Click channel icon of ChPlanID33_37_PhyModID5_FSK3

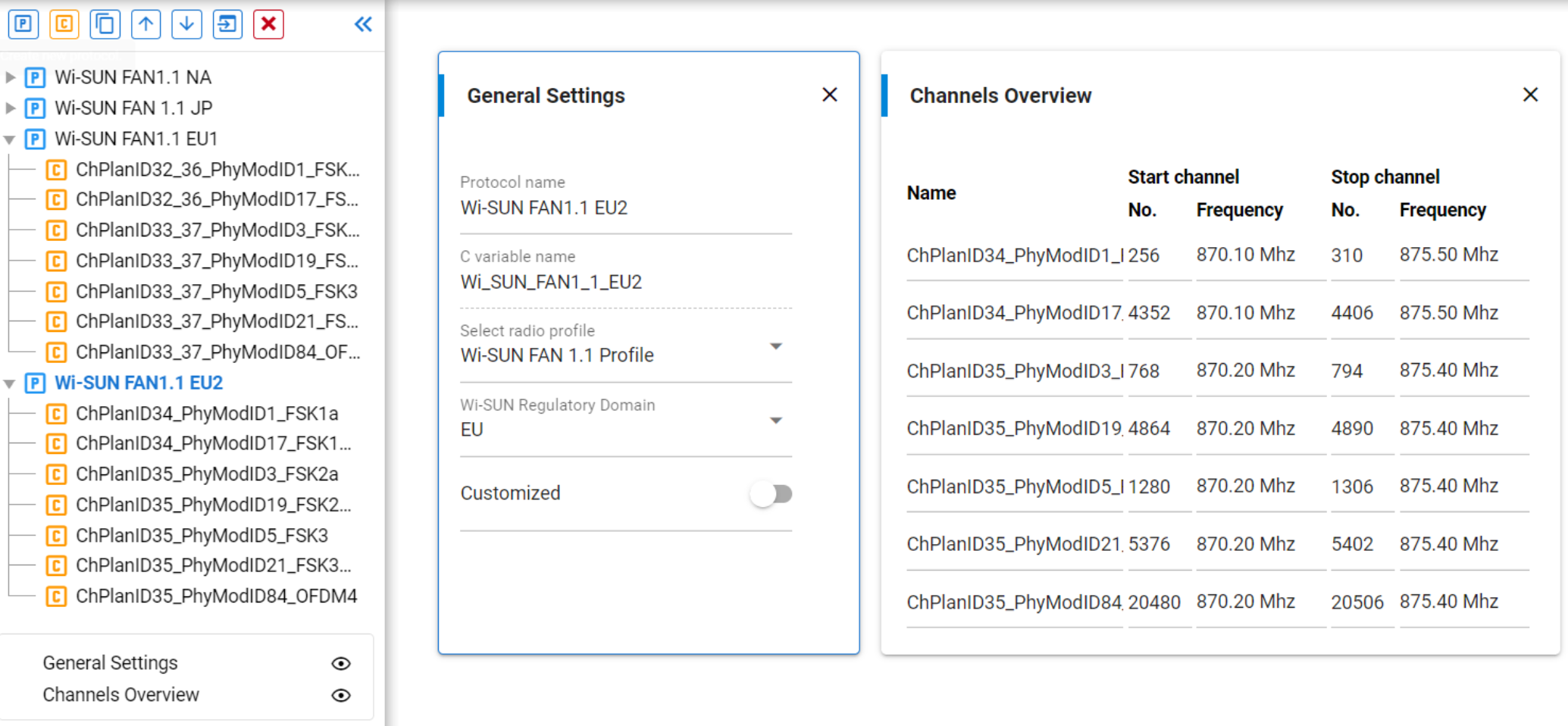tap(56, 291)
